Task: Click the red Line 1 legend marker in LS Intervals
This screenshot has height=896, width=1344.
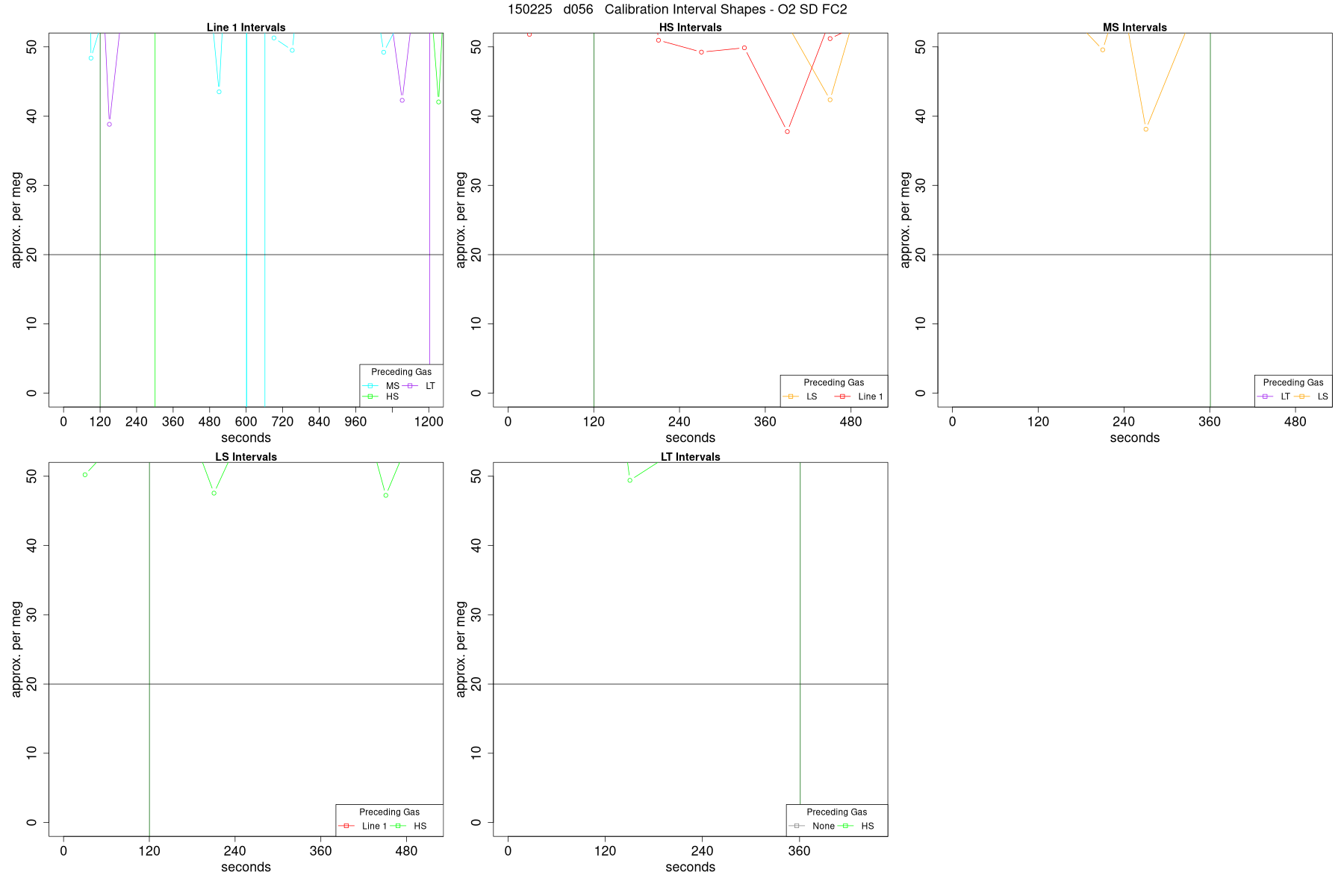Action: coord(346,826)
